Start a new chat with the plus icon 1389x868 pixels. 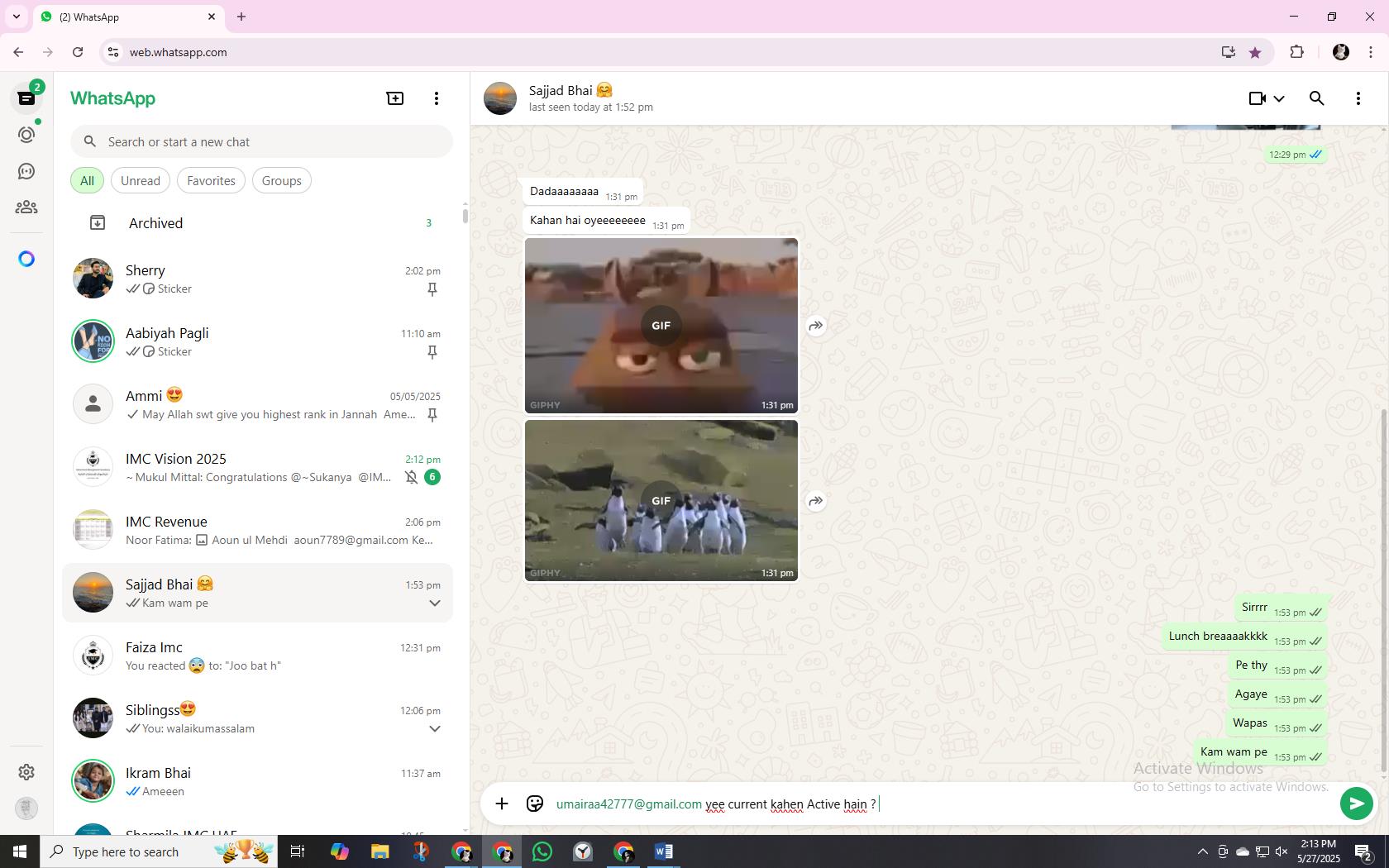pos(395,98)
